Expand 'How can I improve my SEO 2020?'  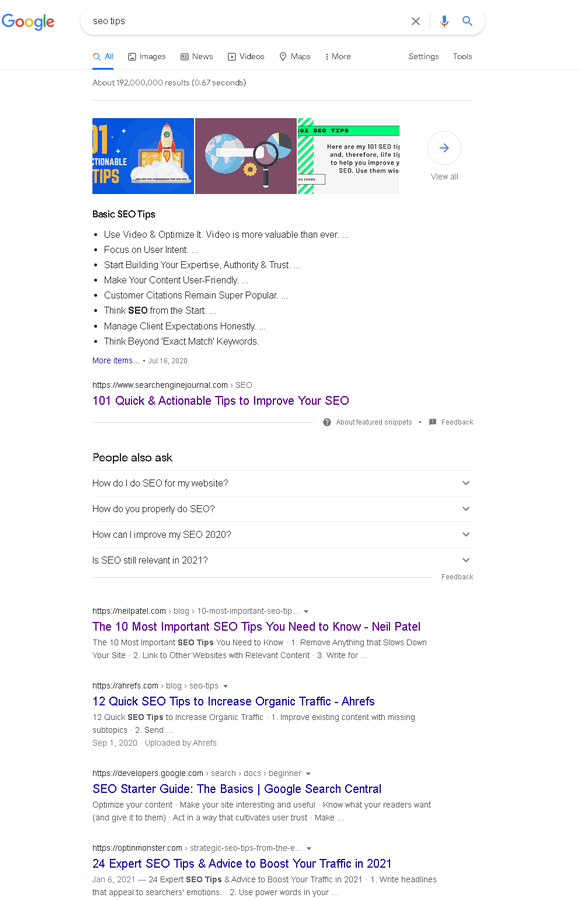click(282, 534)
